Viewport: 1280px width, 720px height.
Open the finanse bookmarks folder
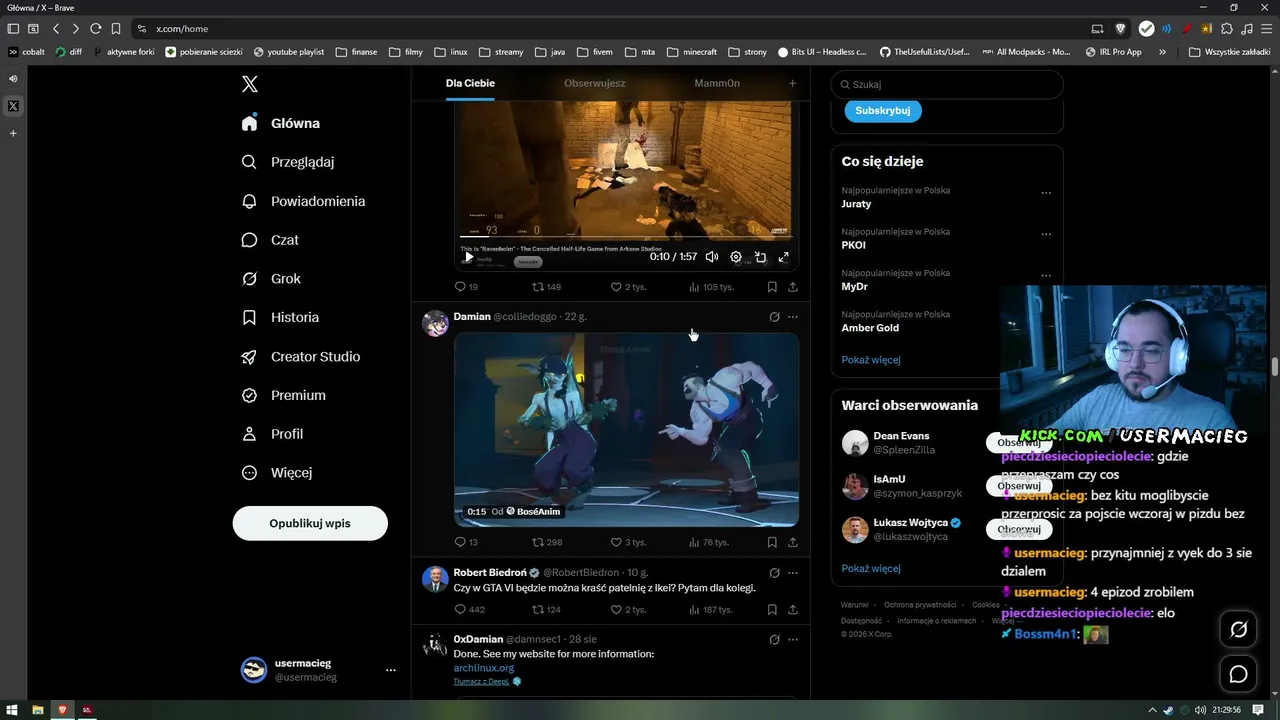coord(356,52)
